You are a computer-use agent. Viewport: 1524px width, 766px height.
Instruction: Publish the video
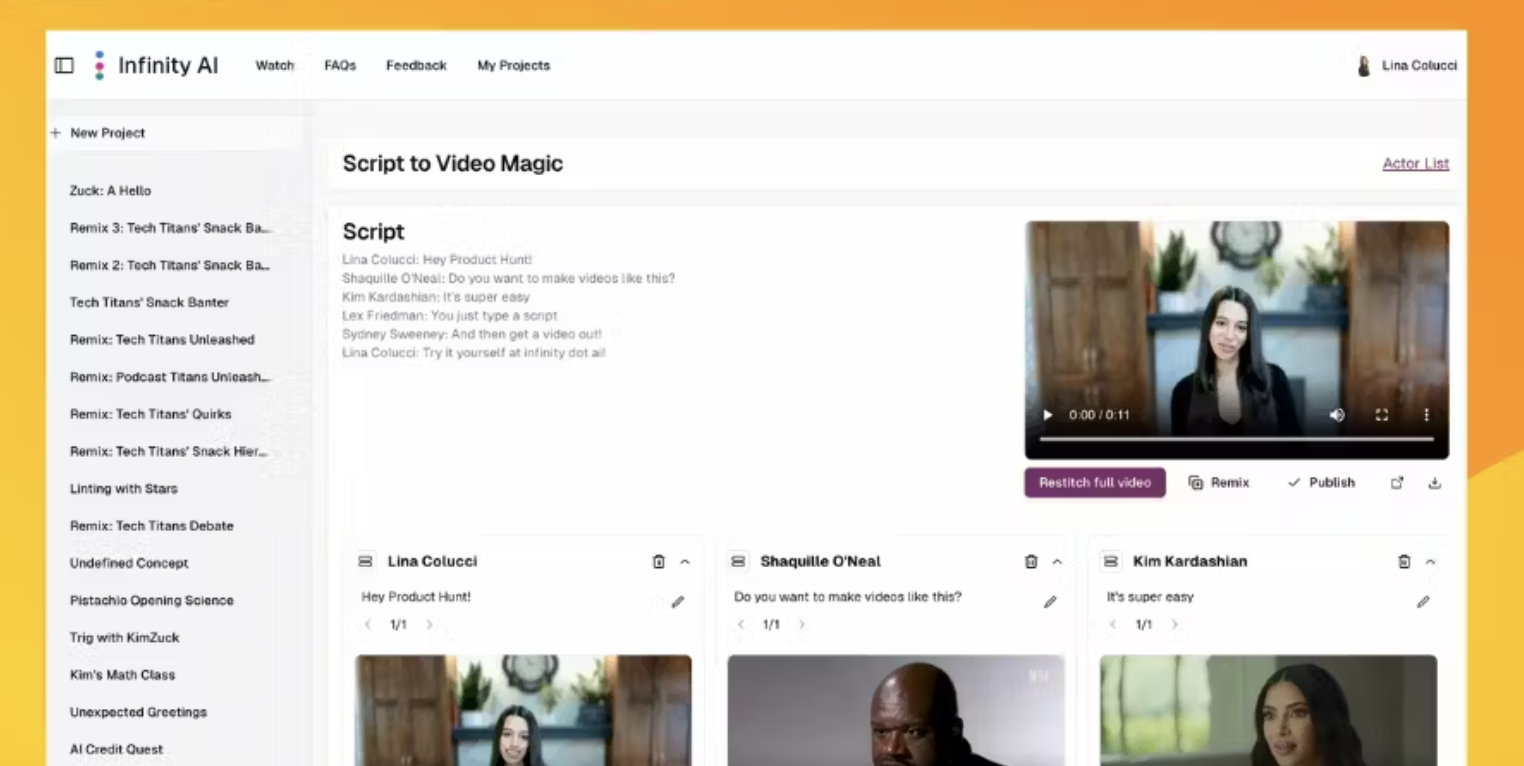click(x=1321, y=483)
